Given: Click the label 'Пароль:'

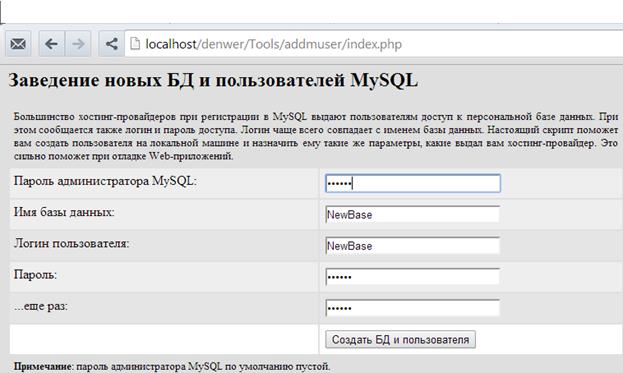Looking at the screenshot, I should click(35, 274).
